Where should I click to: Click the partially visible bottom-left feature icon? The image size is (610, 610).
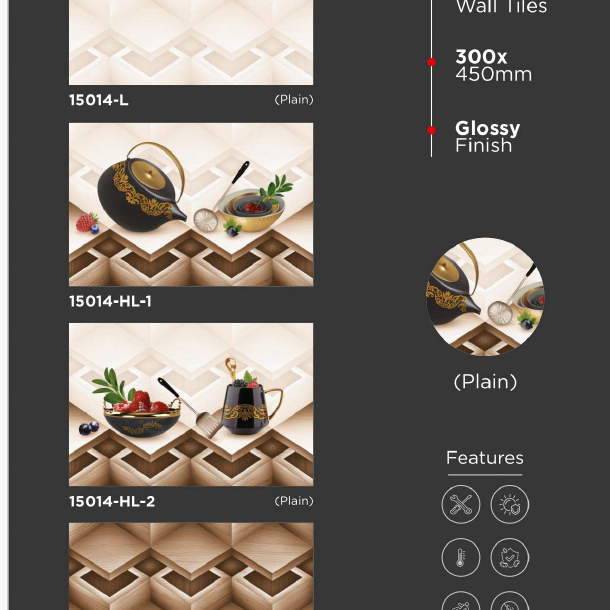pyautogui.click(x=461, y=600)
